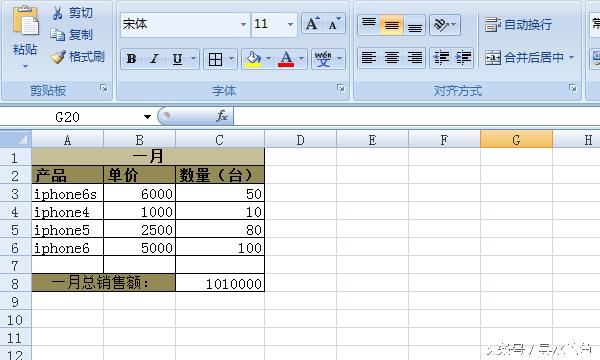The width and height of the screenshot is (600, 360).
Task: Select column B header
Action: coord(139,140)
